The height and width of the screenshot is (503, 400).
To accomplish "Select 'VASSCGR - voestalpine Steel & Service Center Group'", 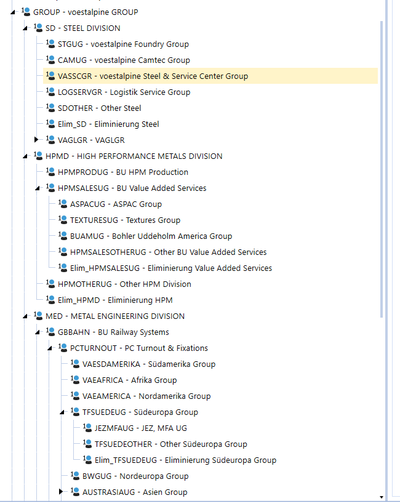I will coord(153,76).
